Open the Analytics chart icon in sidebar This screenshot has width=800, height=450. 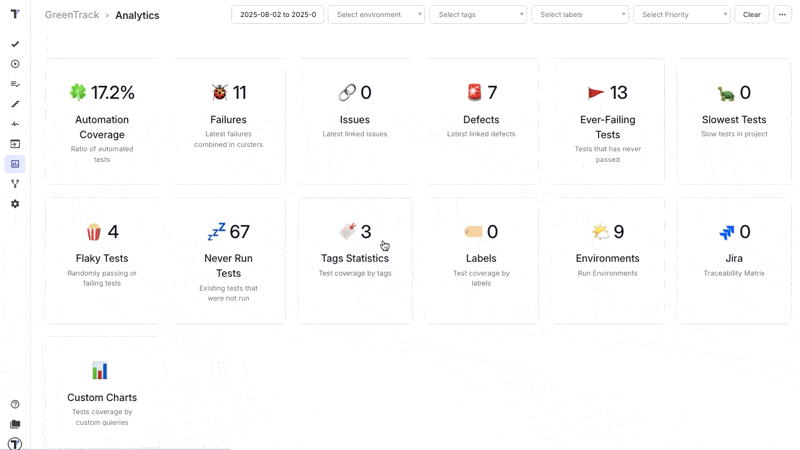[15, 164]
